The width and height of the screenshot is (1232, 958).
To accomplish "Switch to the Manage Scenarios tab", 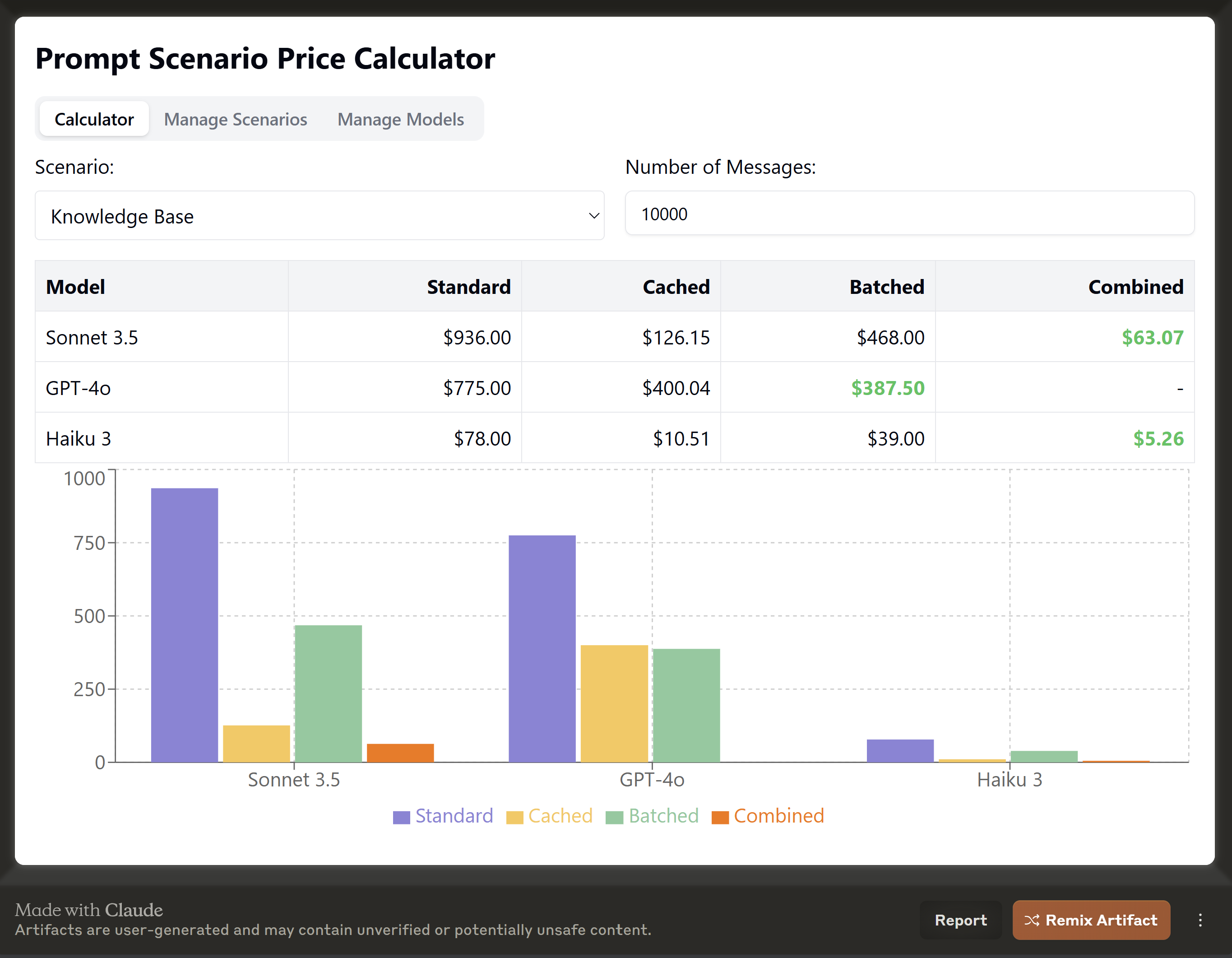I will point(235,119).
